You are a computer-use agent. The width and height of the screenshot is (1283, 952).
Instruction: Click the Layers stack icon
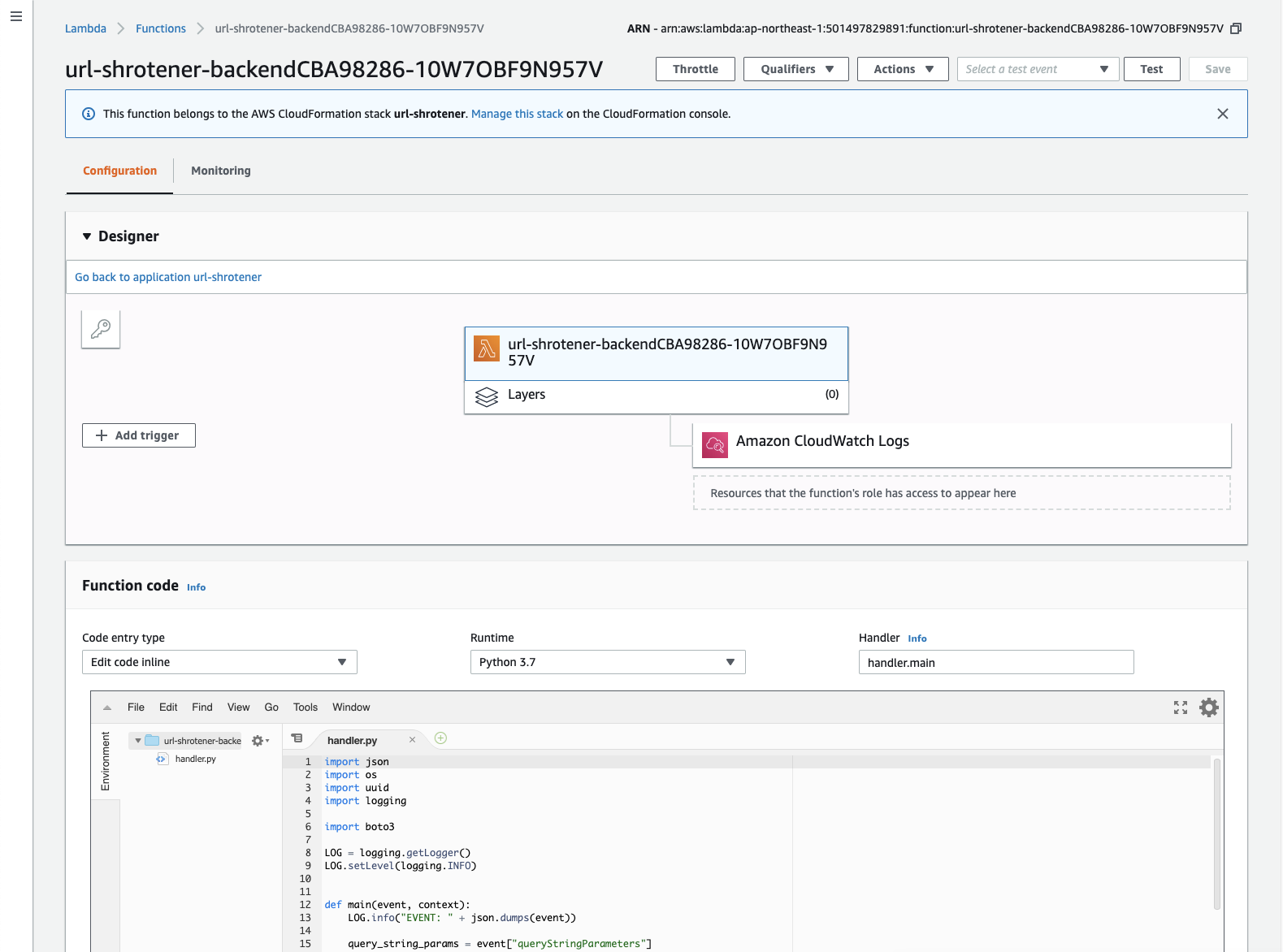(x=487, y=396)
